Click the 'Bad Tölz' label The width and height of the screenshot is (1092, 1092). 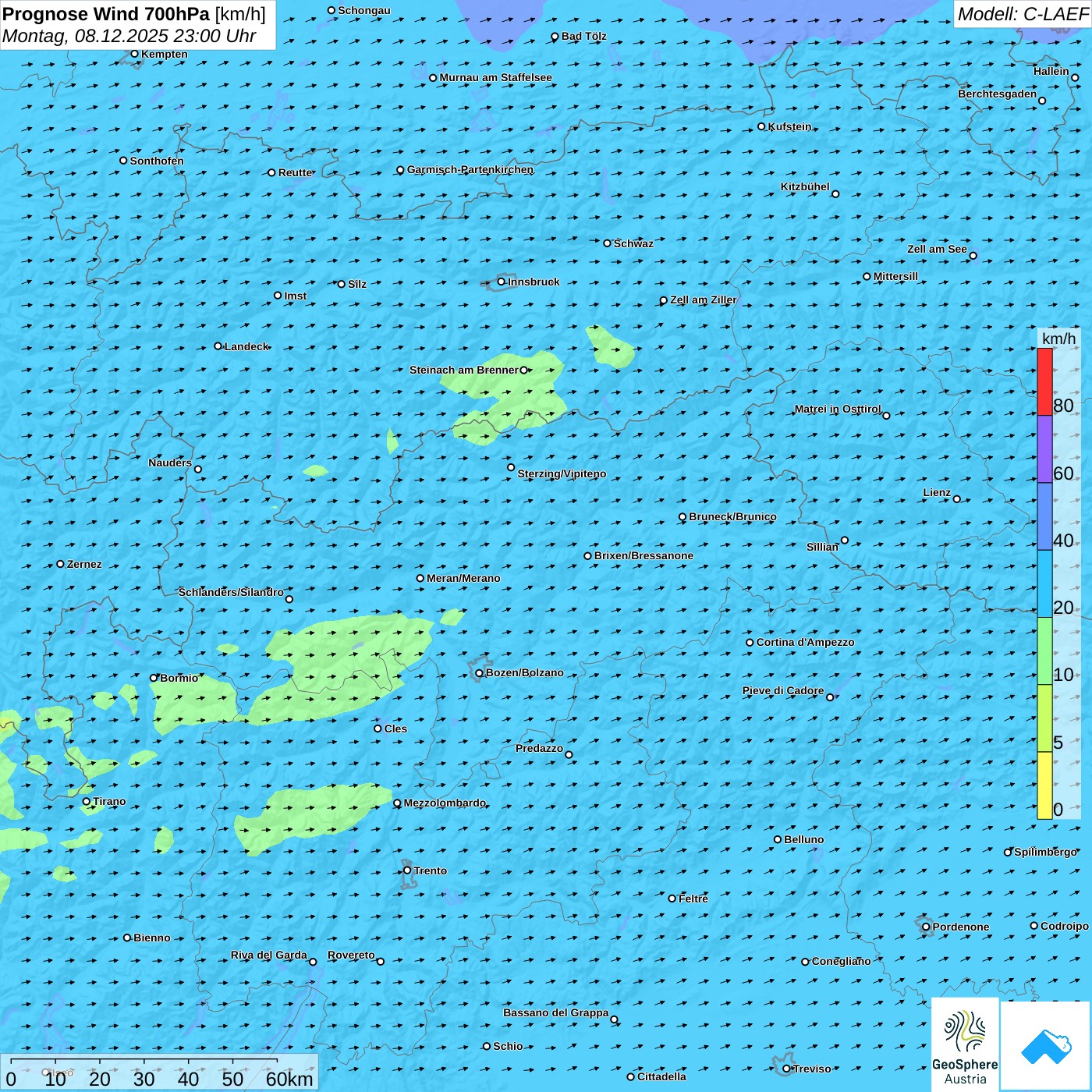[x=583, y=36]
